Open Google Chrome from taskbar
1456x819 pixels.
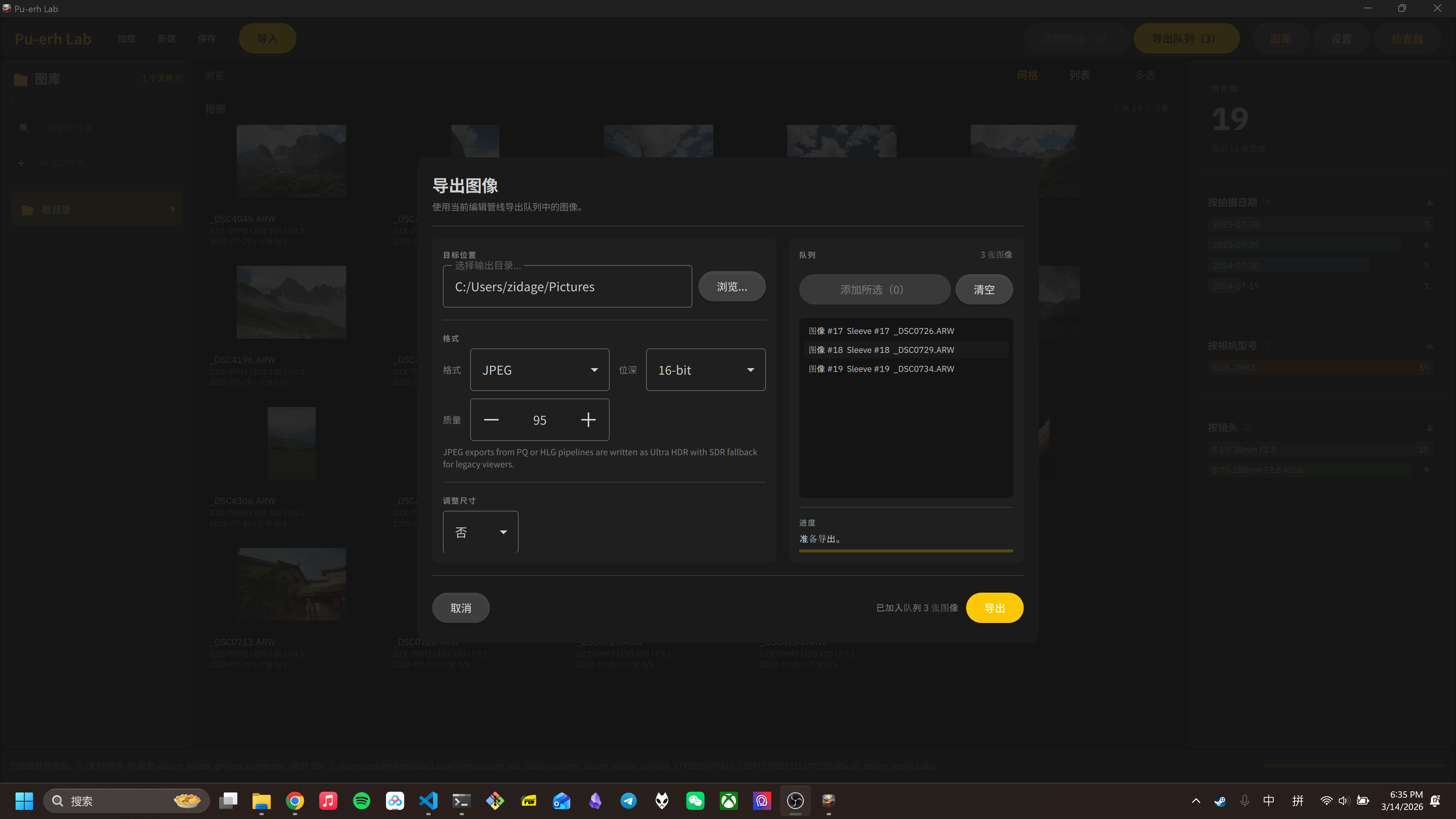(x=295, y=800)
